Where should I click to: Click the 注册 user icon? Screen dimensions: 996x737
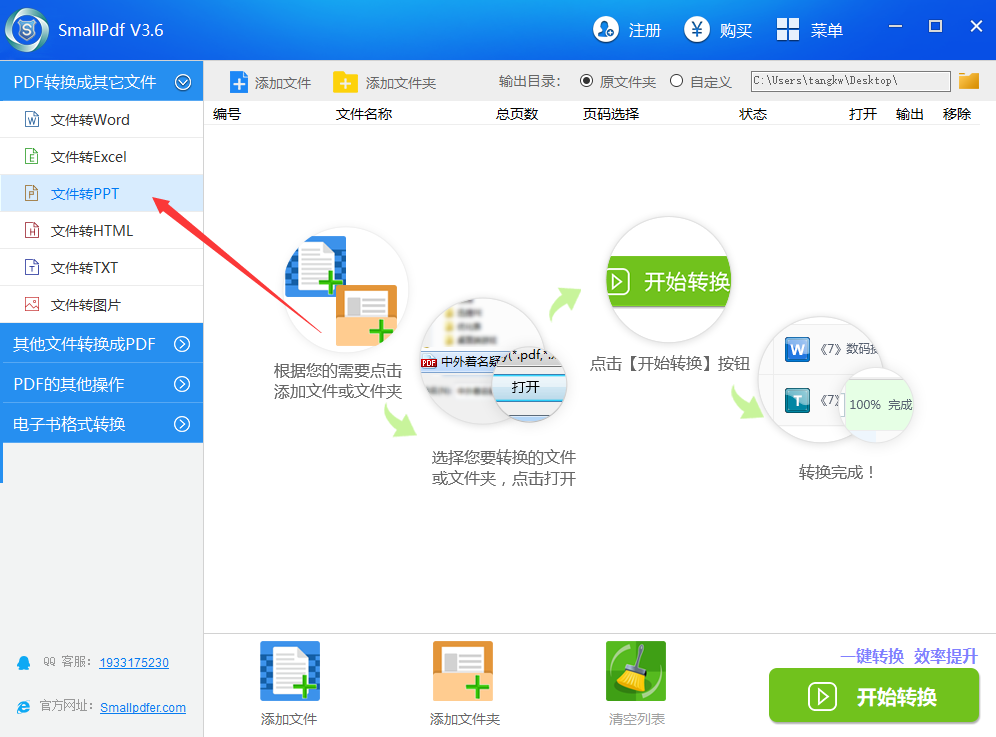point(606,29)
